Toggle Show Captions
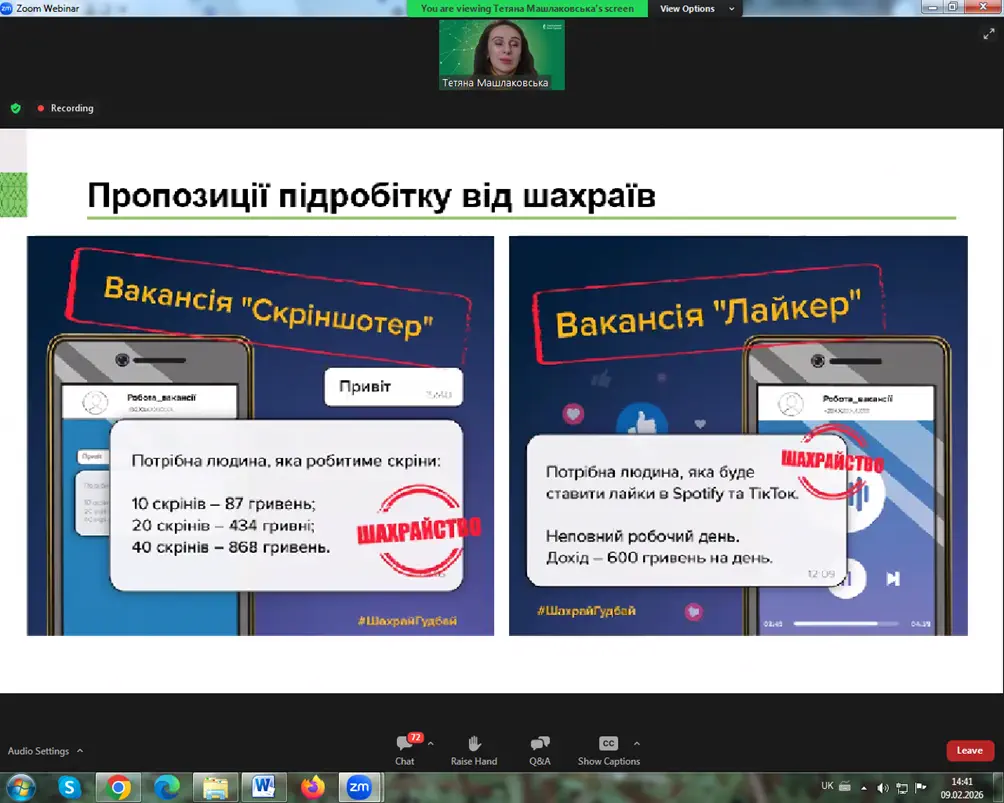1004x803 pixels. [x=608, y=749]
